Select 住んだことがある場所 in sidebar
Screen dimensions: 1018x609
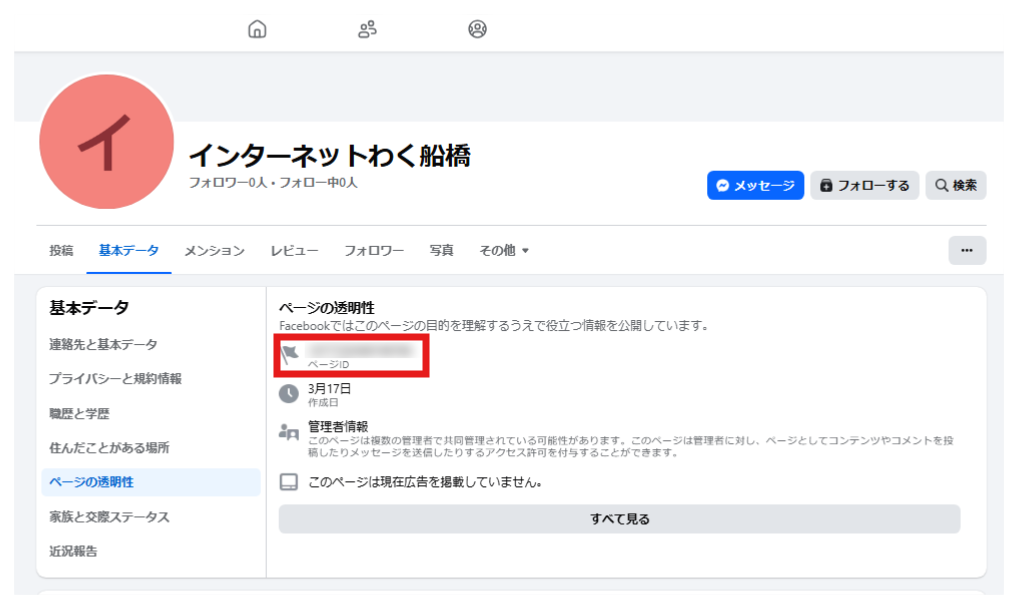109,448
